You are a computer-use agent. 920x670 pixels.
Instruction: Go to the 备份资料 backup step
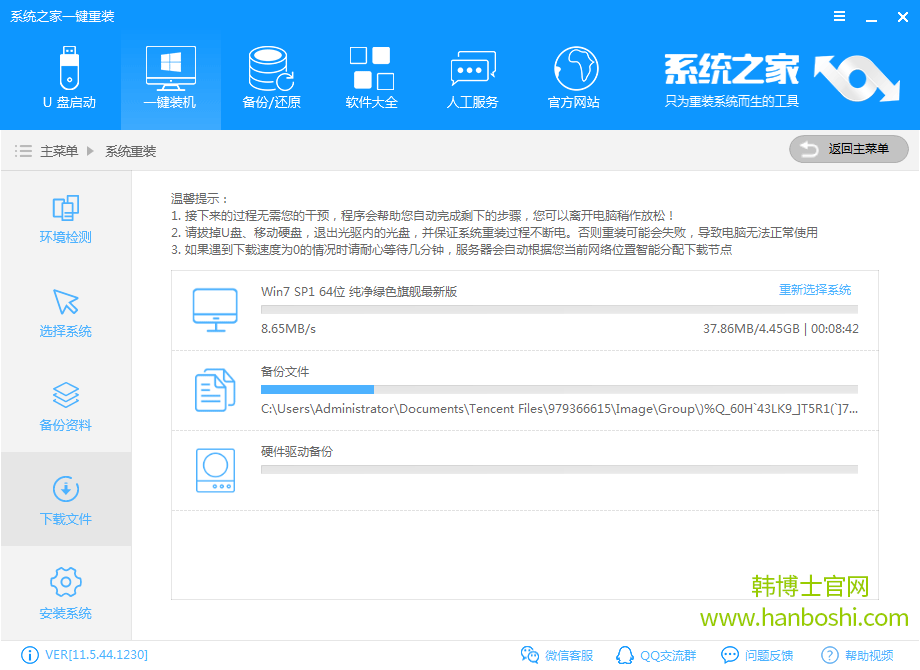pos(64,406)
